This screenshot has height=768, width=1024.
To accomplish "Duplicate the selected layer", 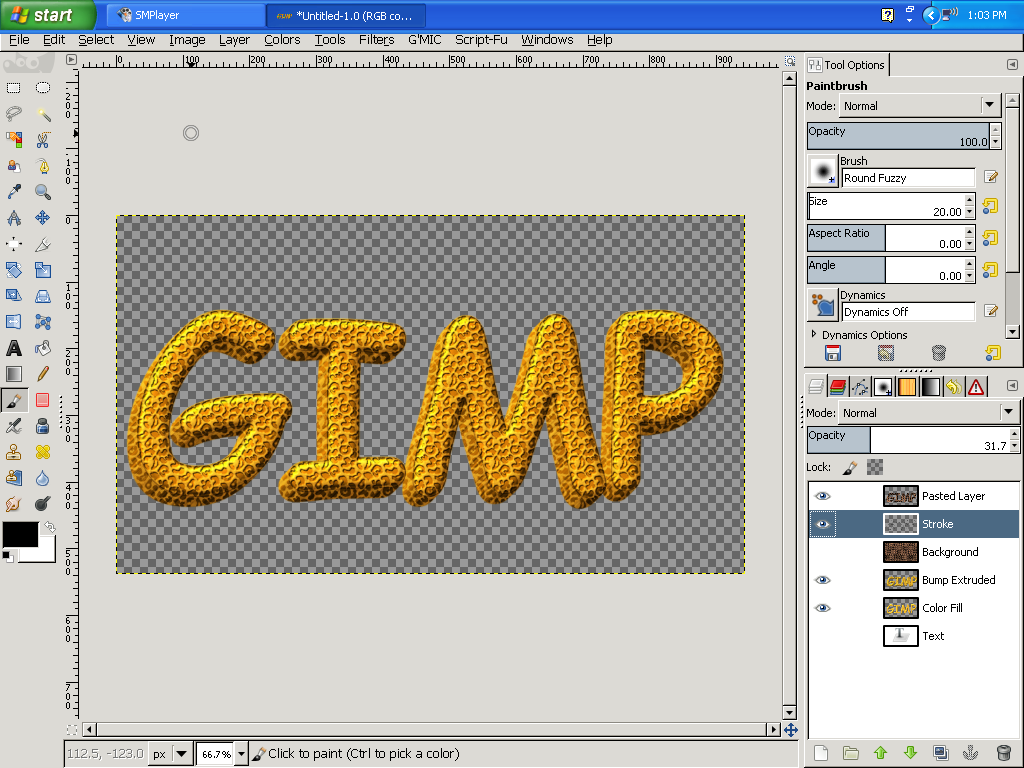I will [940, 753].
